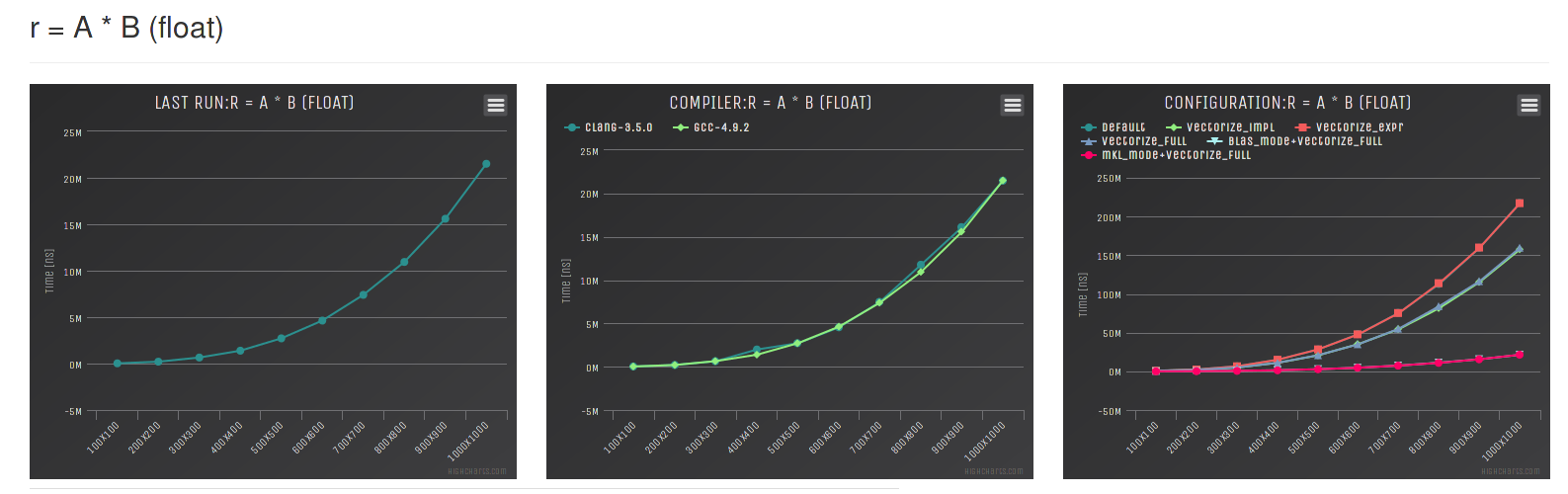Toggle vectorize_expr legend entry
Viewport: 1568px width, 494px height.
coord(1349,127)
